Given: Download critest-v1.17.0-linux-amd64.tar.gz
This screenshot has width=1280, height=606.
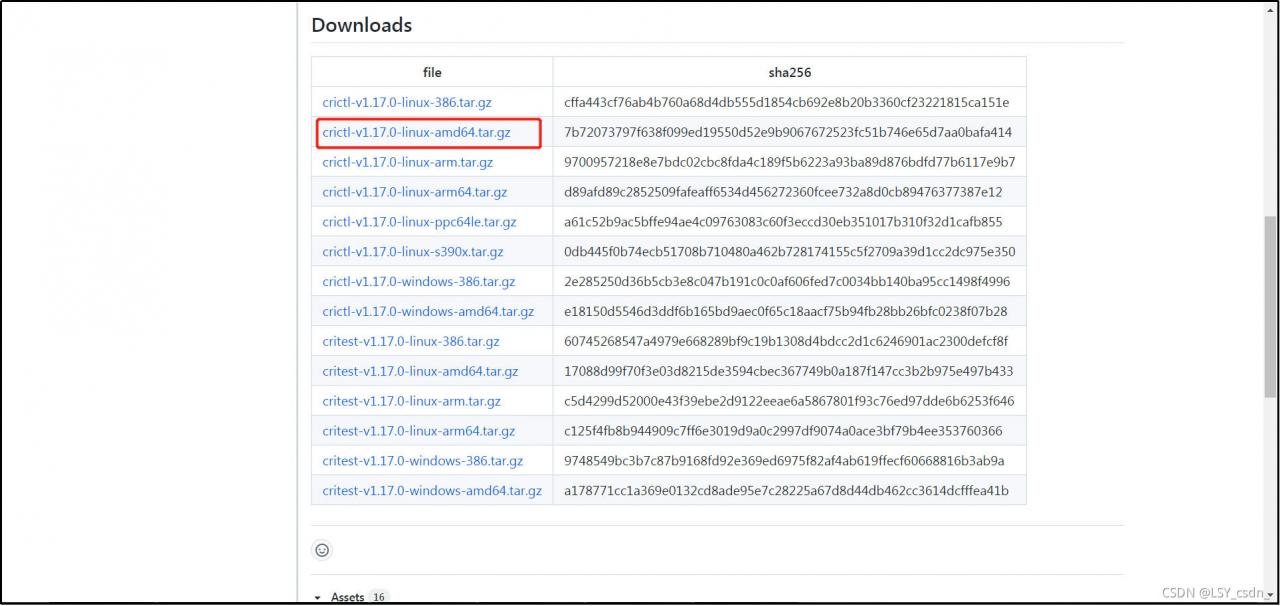Looking at the screenshot, I should [420, 371].
